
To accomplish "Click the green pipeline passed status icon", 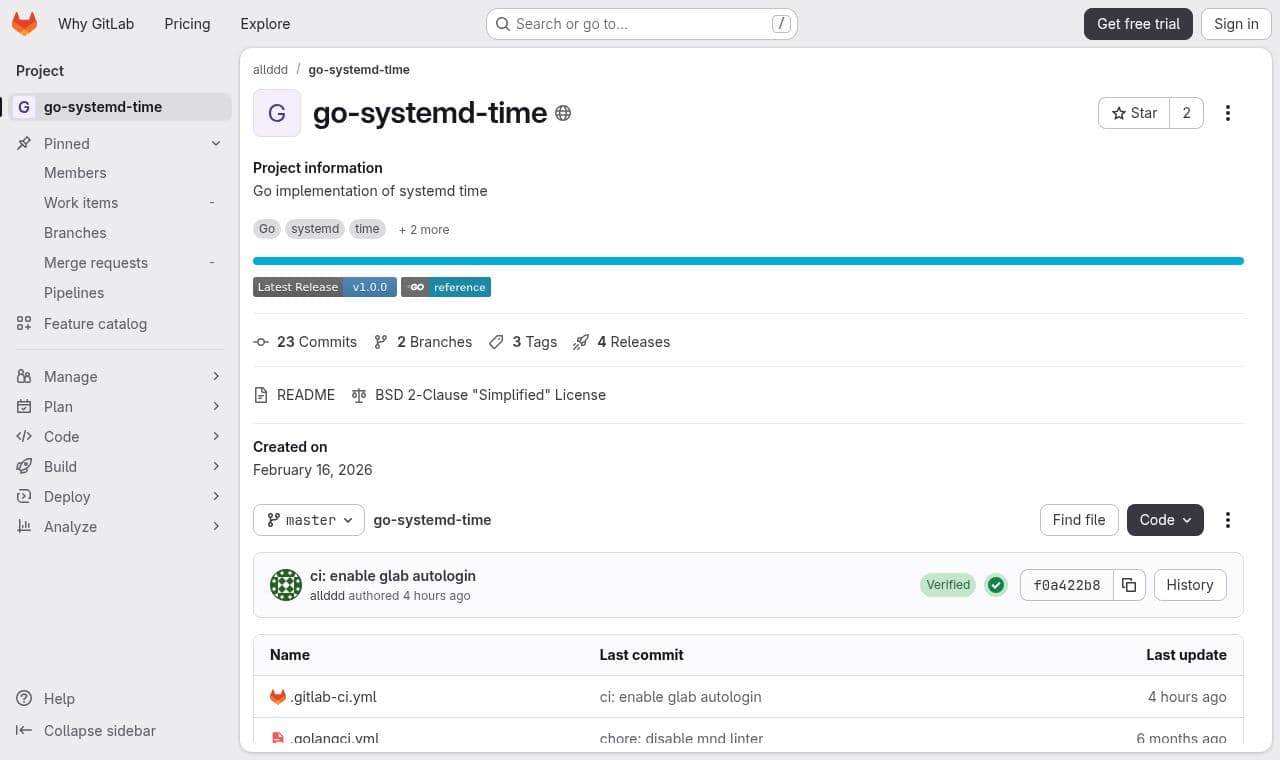I will (x=996, y=585).
